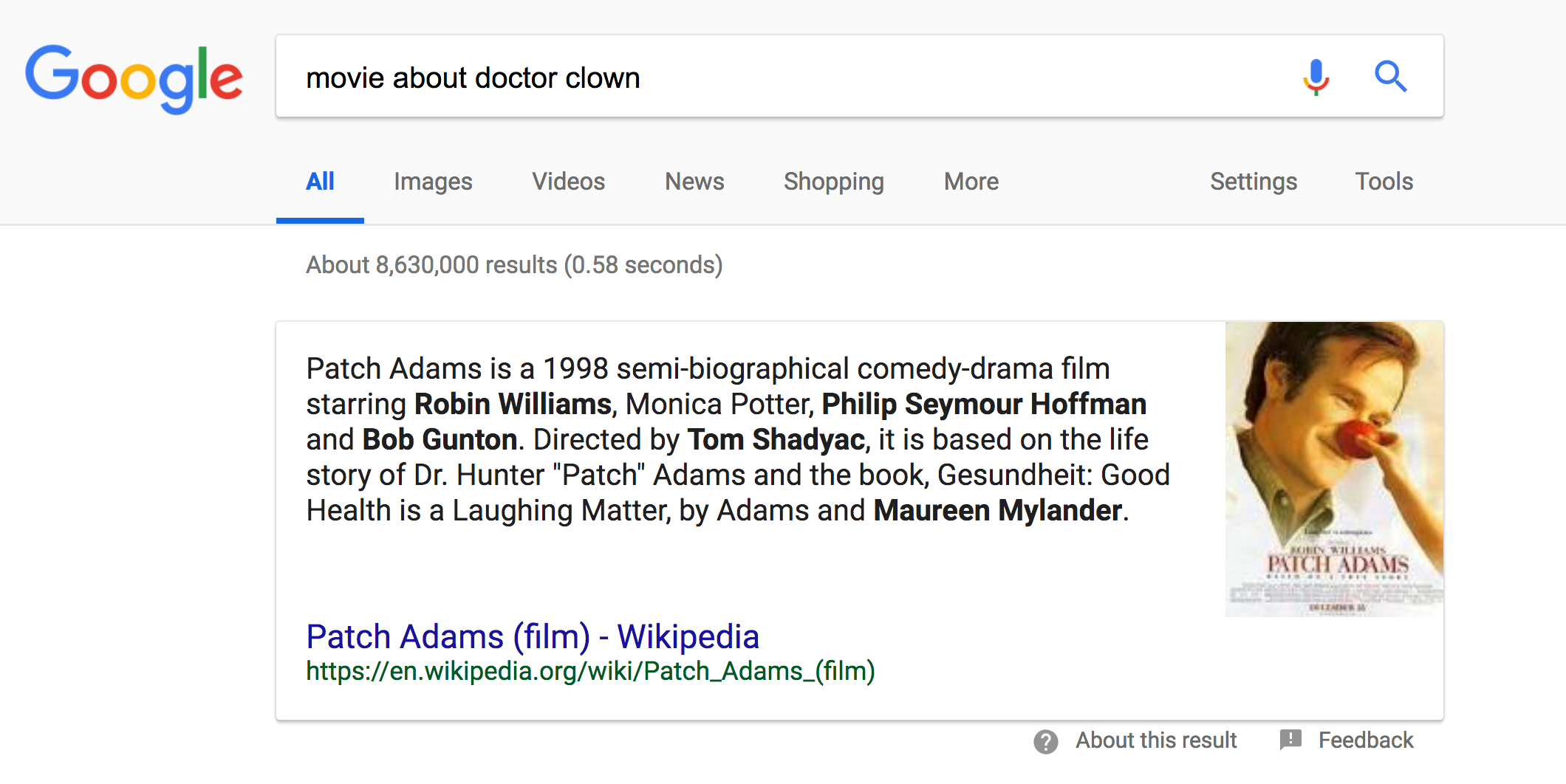Open the Settings menu
Image resolution: width=1566 pixels, height=784 pixels.
1253,182
